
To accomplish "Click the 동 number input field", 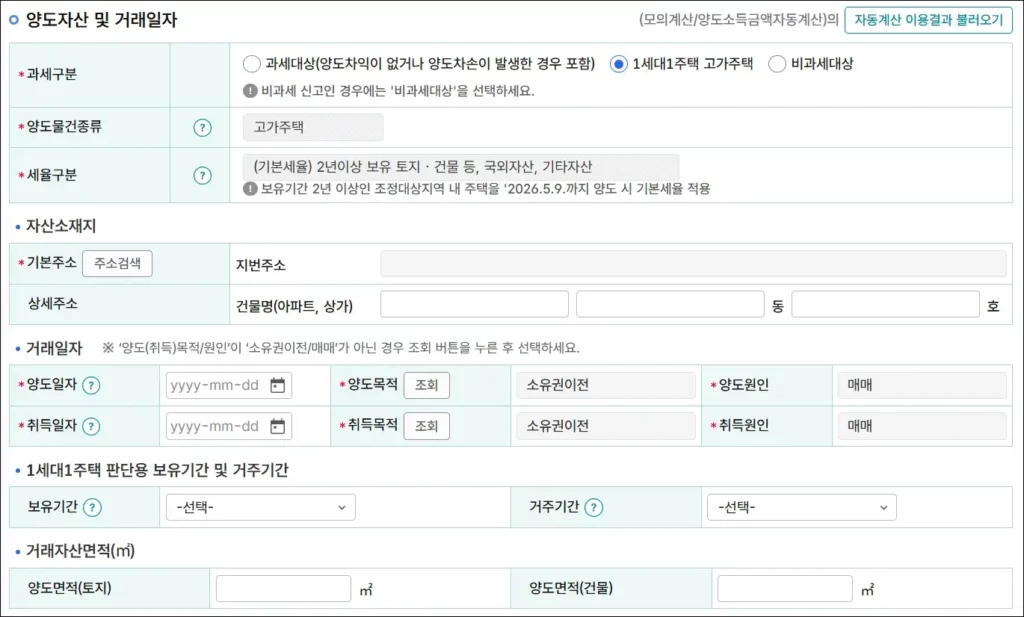I will point(670,304).
